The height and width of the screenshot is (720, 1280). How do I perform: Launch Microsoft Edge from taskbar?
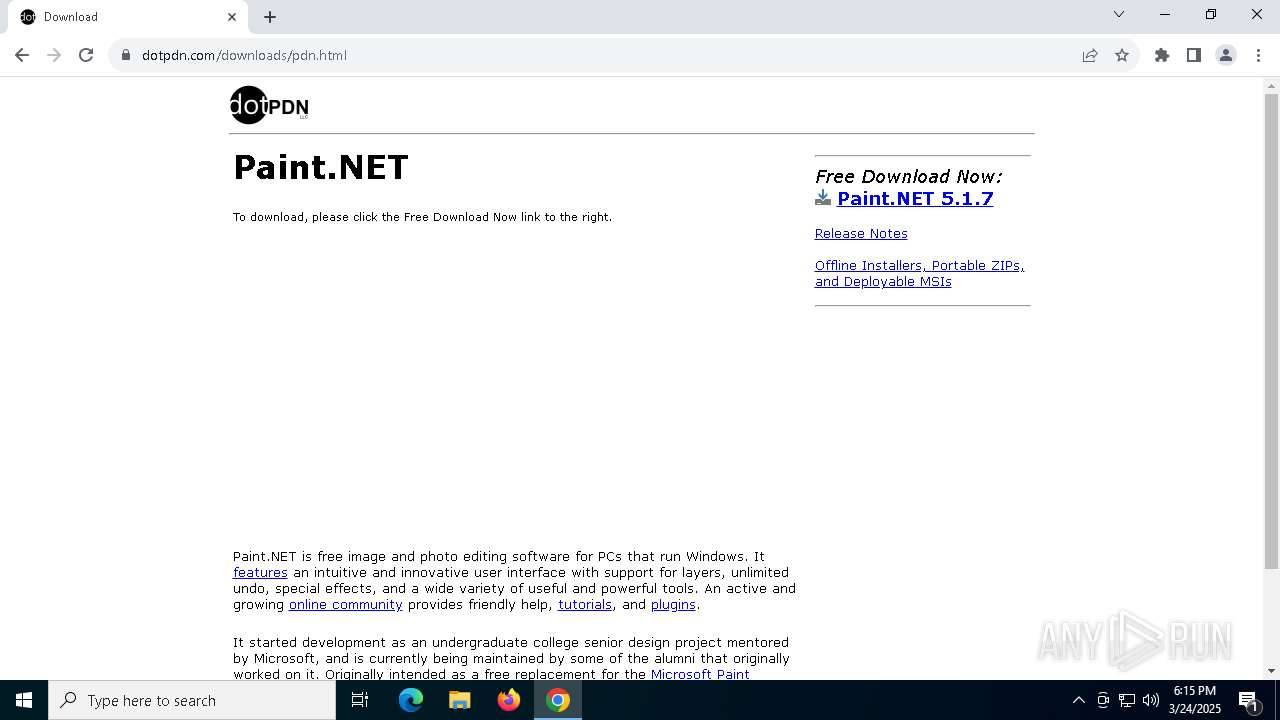pyautogui.click(x=411, y=700)
